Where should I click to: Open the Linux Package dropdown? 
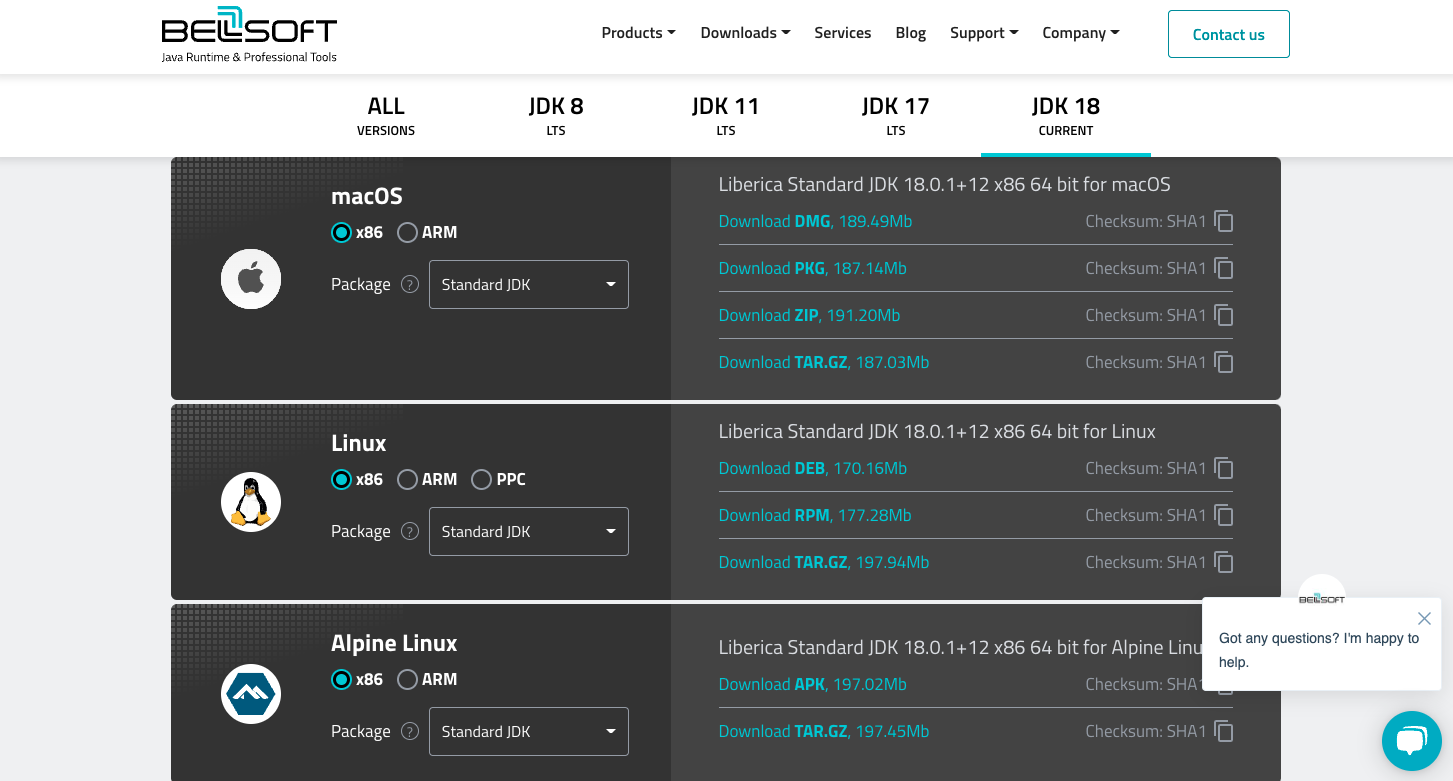pyautogui.click(x=529, y=531)
